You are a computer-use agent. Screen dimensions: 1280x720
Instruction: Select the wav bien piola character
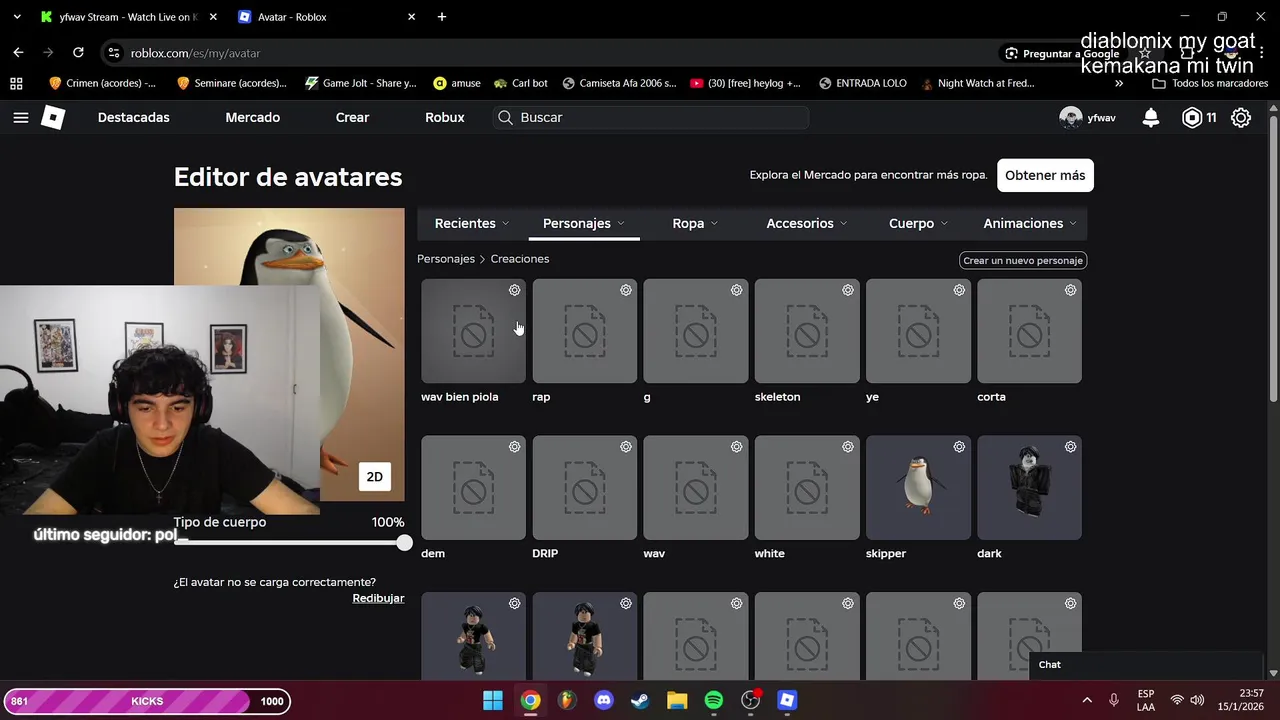[x=473, y=332]
